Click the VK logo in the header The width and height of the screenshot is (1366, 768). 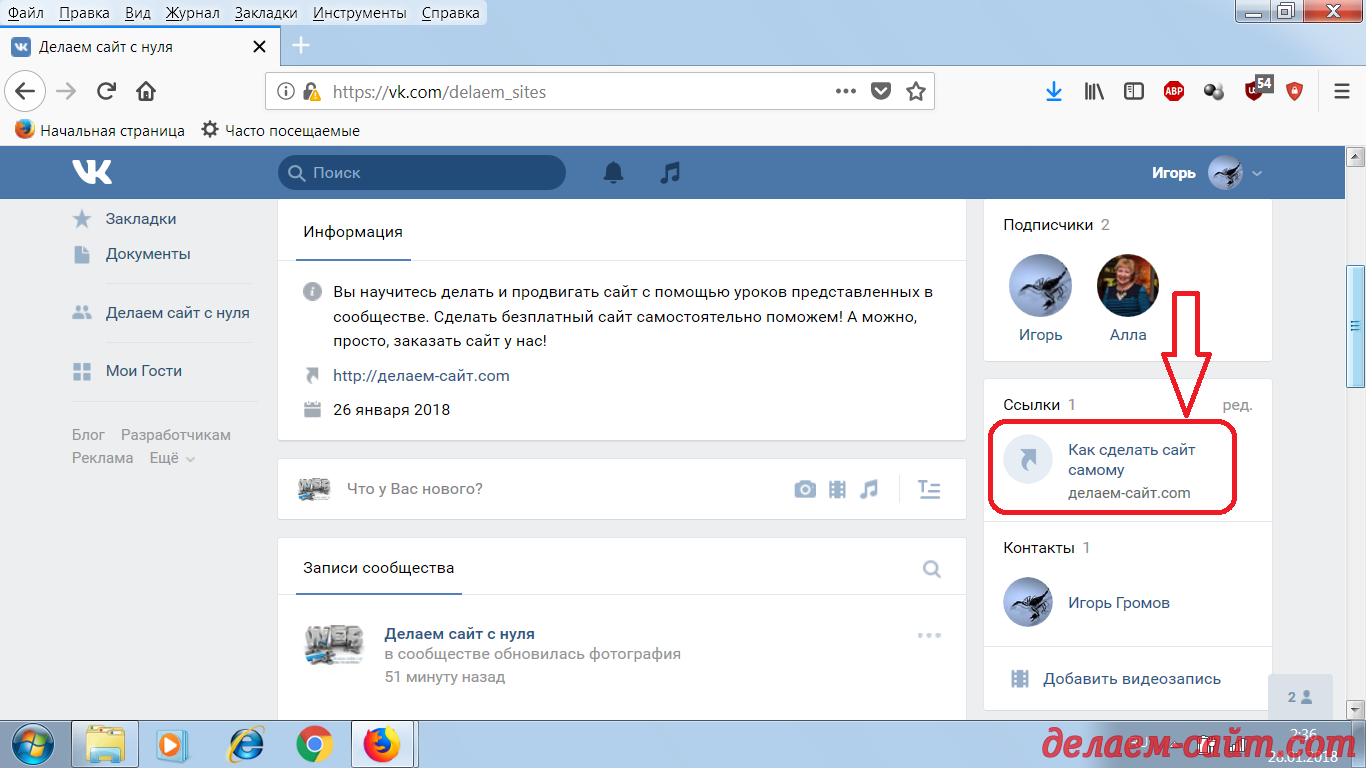[x=92, y=172]
